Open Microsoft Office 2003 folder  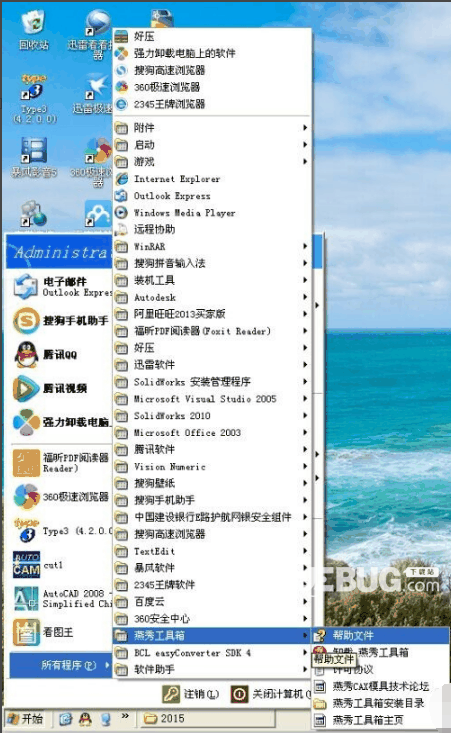[x=213, y=432]
